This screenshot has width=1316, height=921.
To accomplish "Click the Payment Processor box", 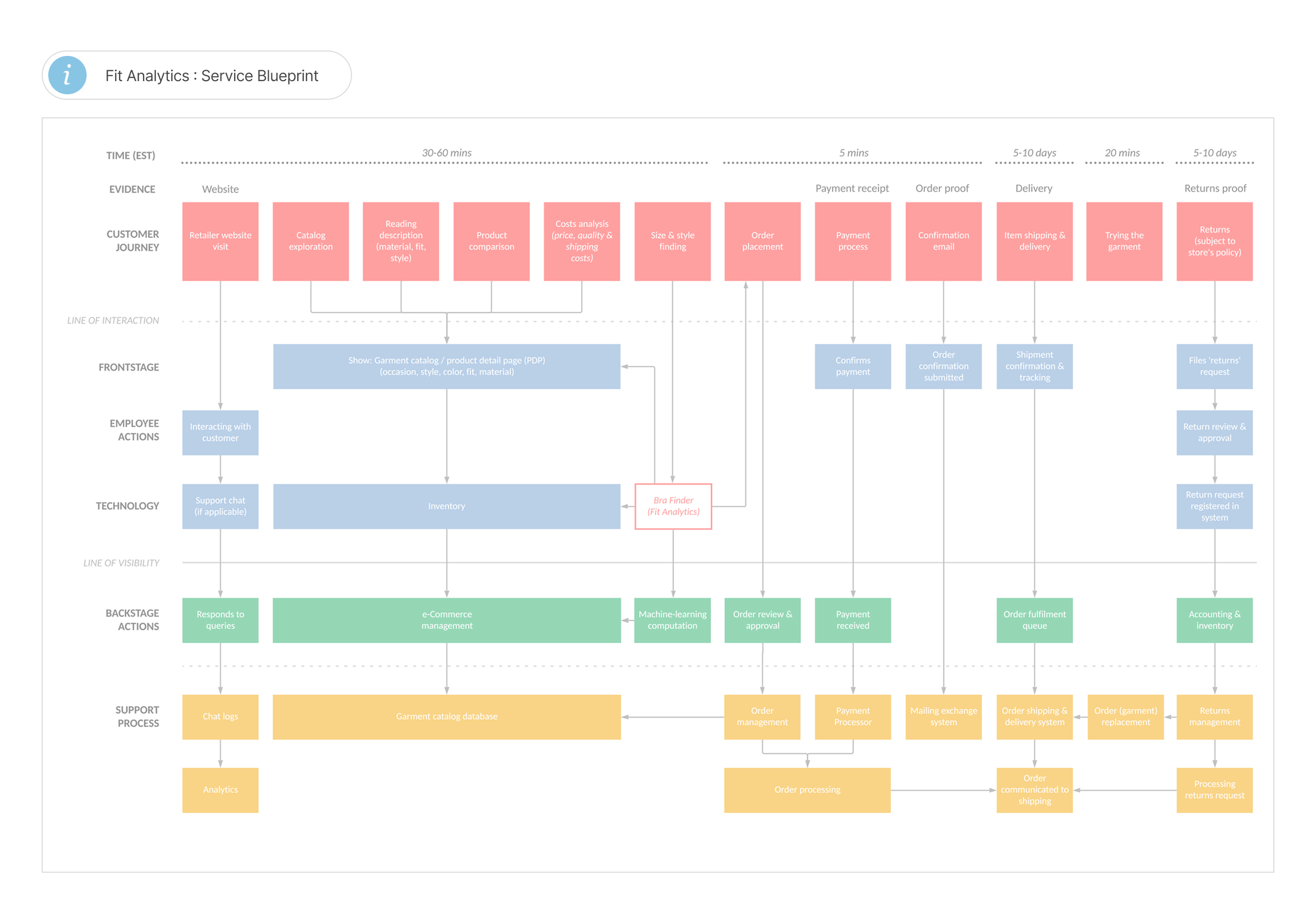I will [853, 717].
